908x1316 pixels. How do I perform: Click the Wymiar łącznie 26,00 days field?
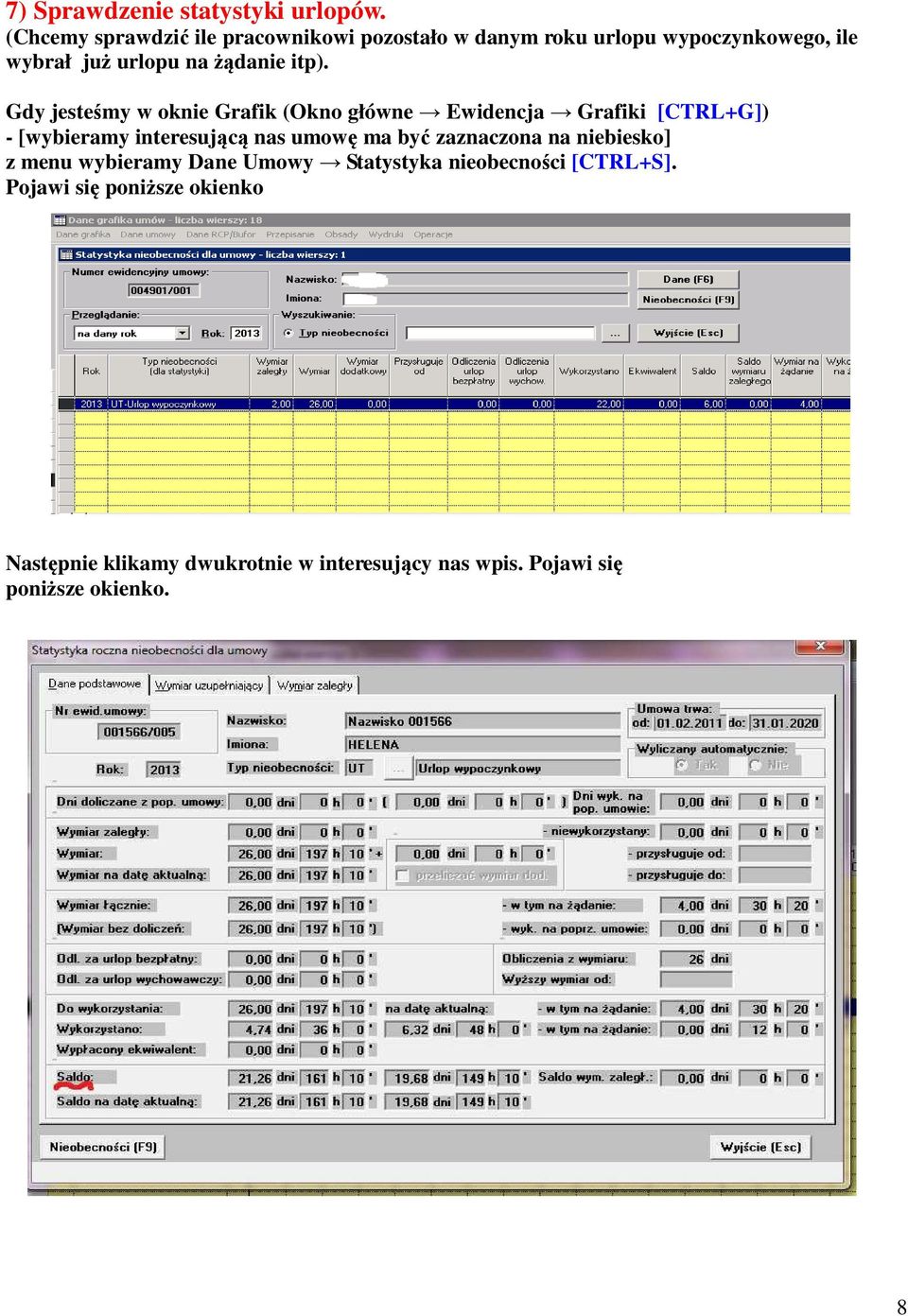click(251, 906)
